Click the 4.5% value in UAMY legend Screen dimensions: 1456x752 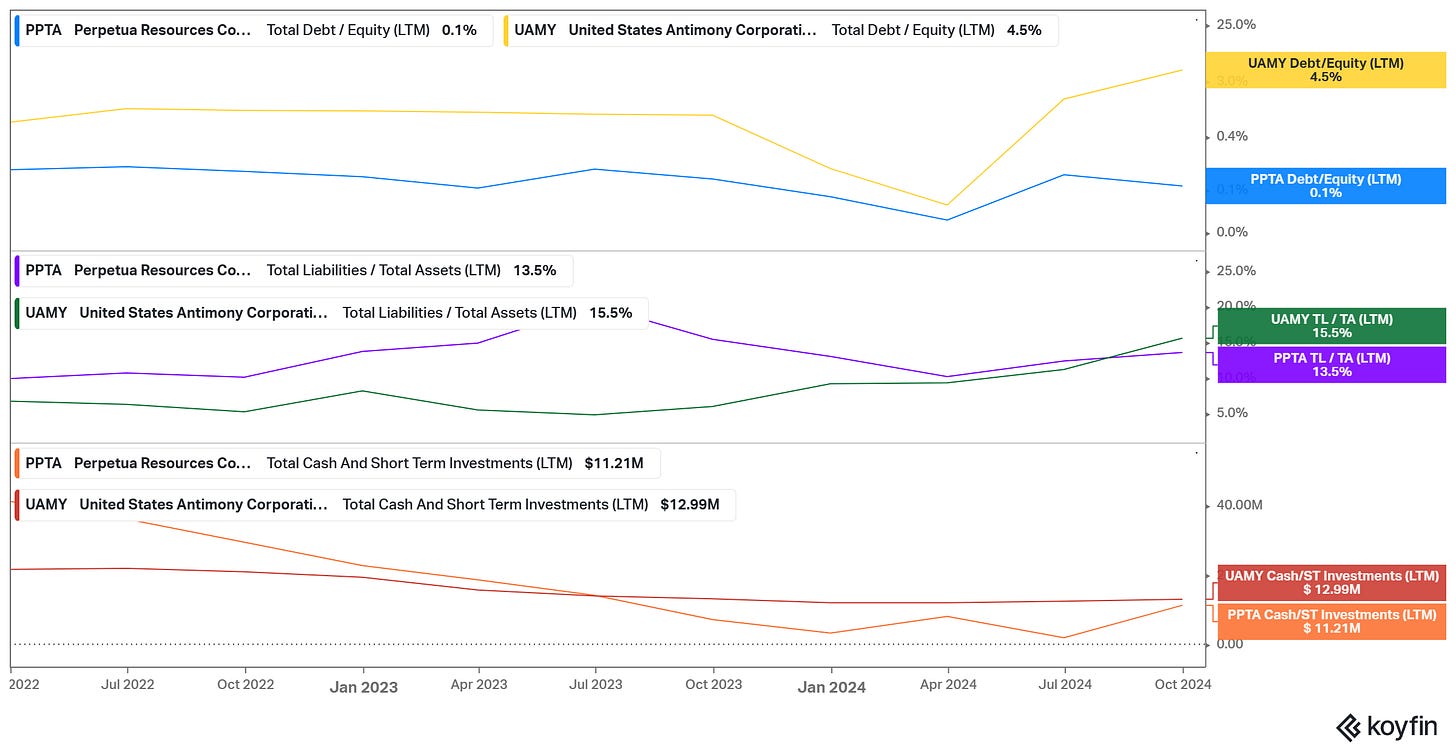[1024, 30]
